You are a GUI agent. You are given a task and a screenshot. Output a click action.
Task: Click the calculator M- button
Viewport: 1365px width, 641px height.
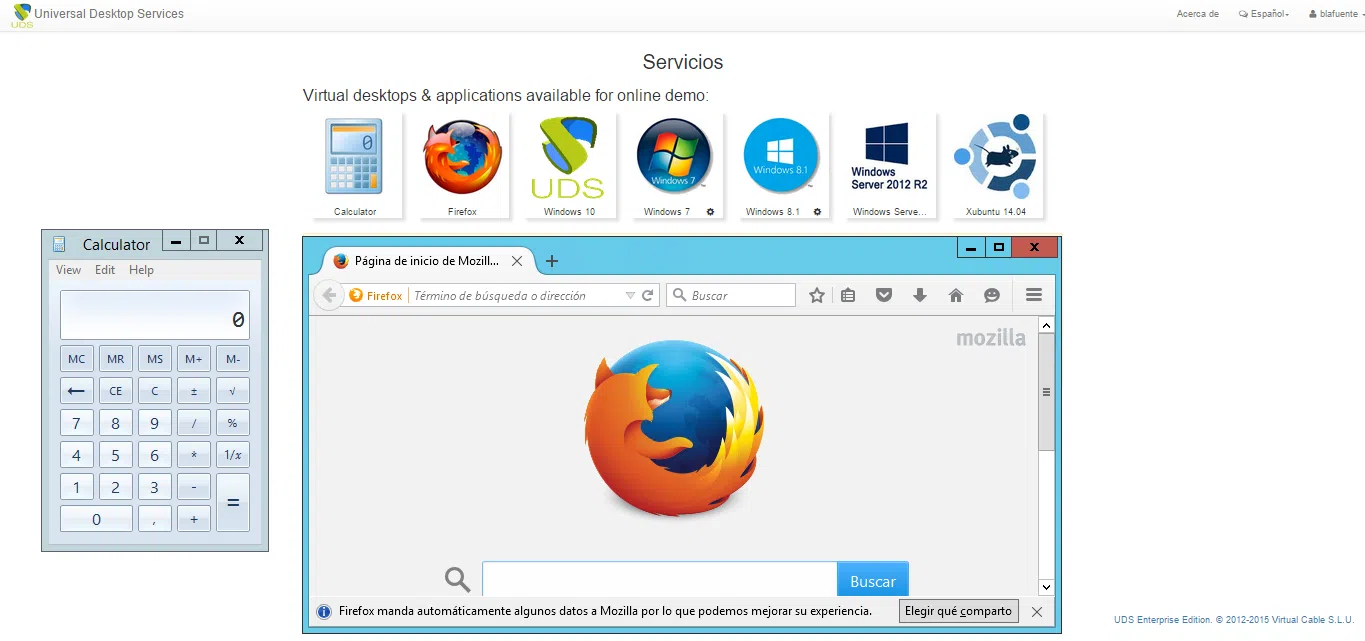click(233, 359)
